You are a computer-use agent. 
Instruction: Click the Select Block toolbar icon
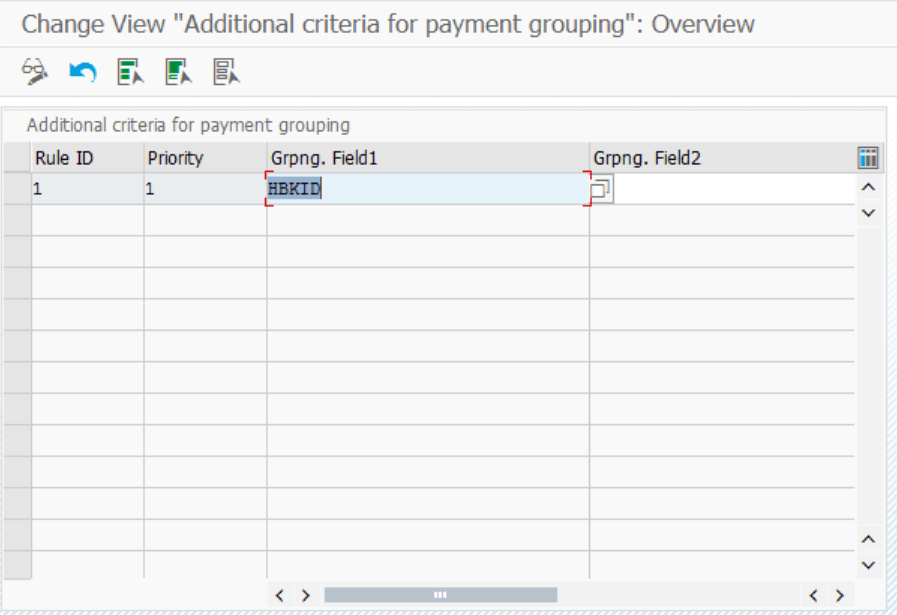tap(178, 72)
